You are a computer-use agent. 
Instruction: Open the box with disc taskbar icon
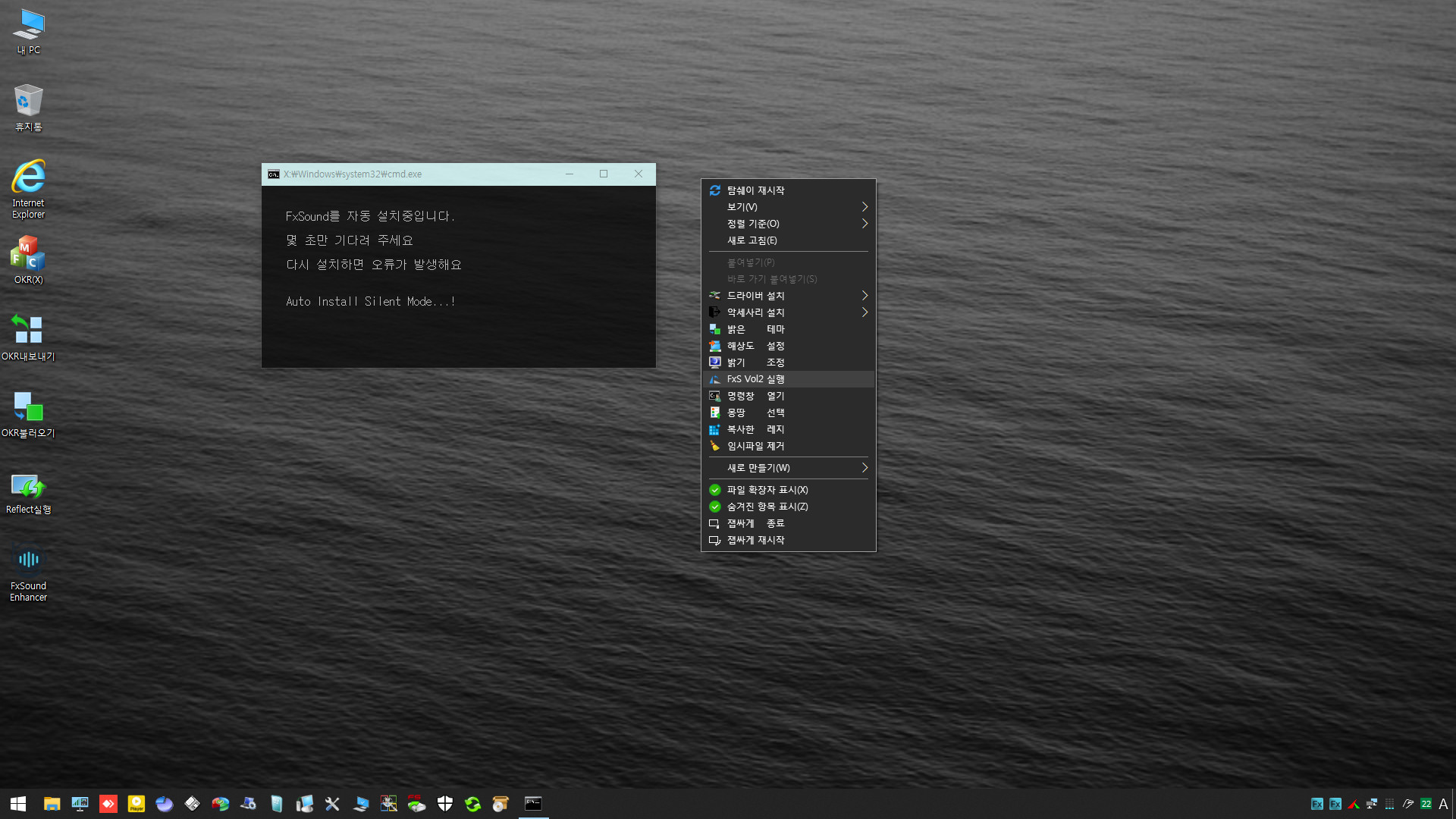[500, 804]
